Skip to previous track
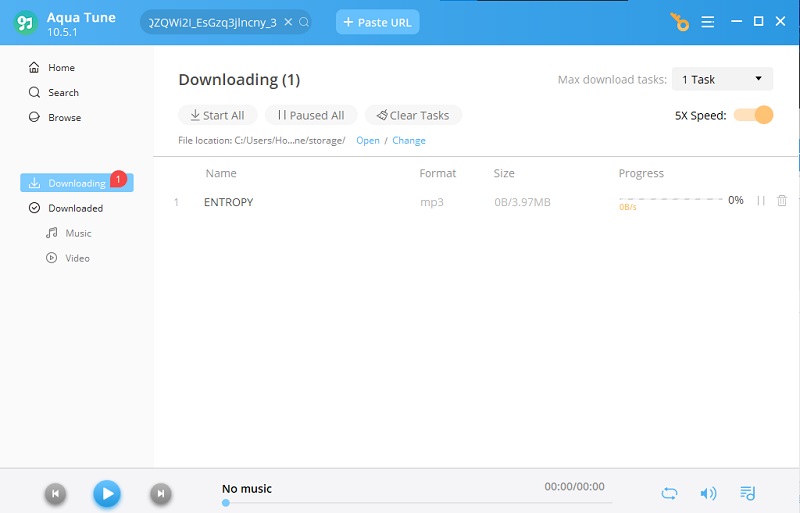Screen dimensions: 800x513 coord(56,494)
